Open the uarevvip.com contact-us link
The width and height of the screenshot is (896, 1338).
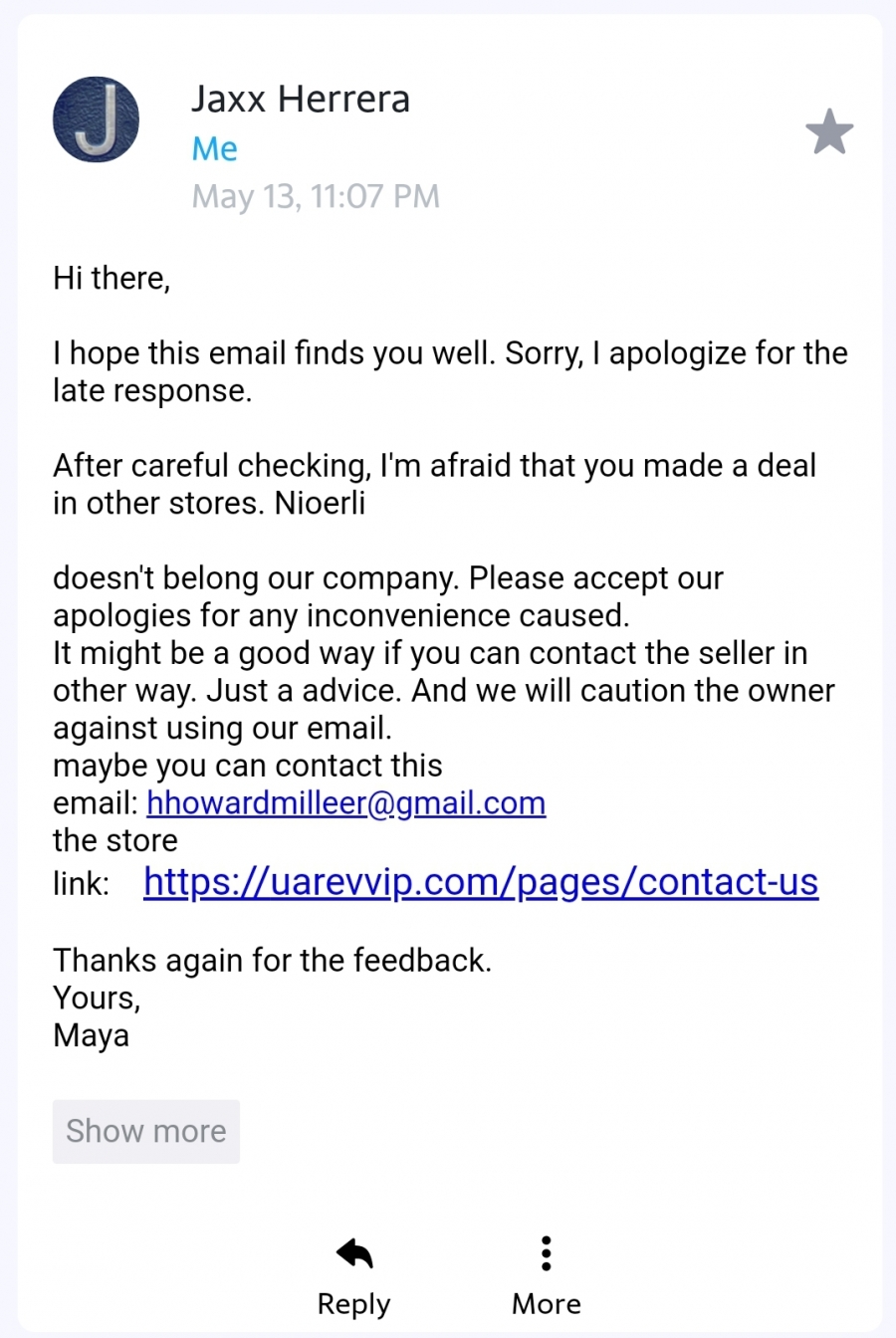tap(481, 882)
